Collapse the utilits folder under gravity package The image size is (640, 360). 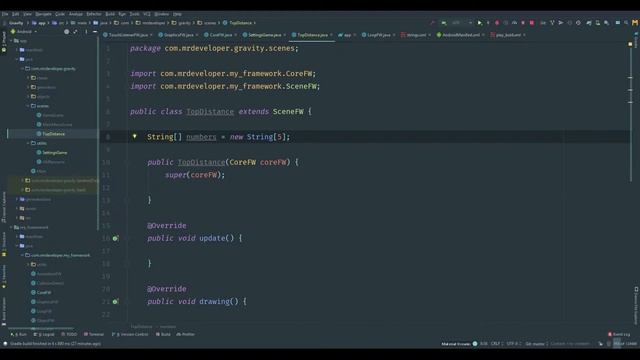[x=28, y=143]
